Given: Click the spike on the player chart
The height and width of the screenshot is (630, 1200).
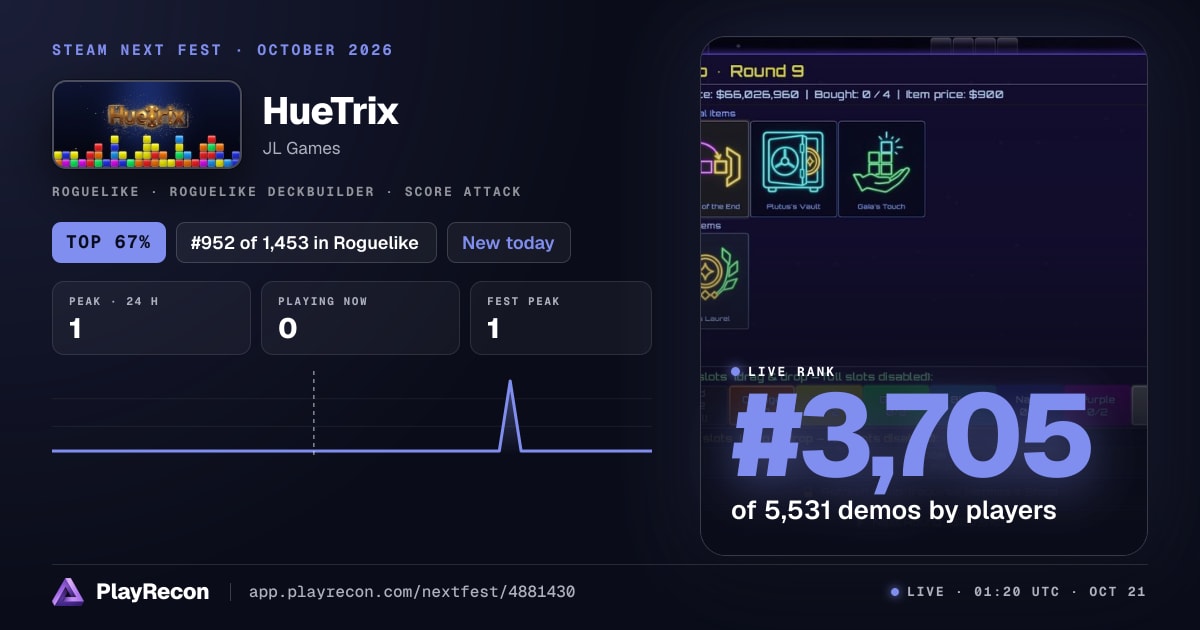Looking at the screenshot, I should tap(510, 415).
